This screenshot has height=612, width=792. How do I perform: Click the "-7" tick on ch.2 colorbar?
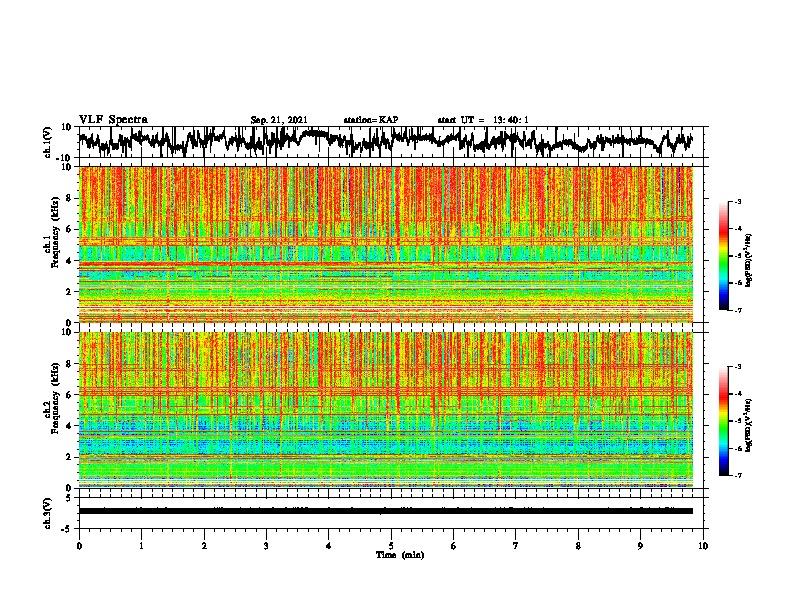(x=737, y=475)
